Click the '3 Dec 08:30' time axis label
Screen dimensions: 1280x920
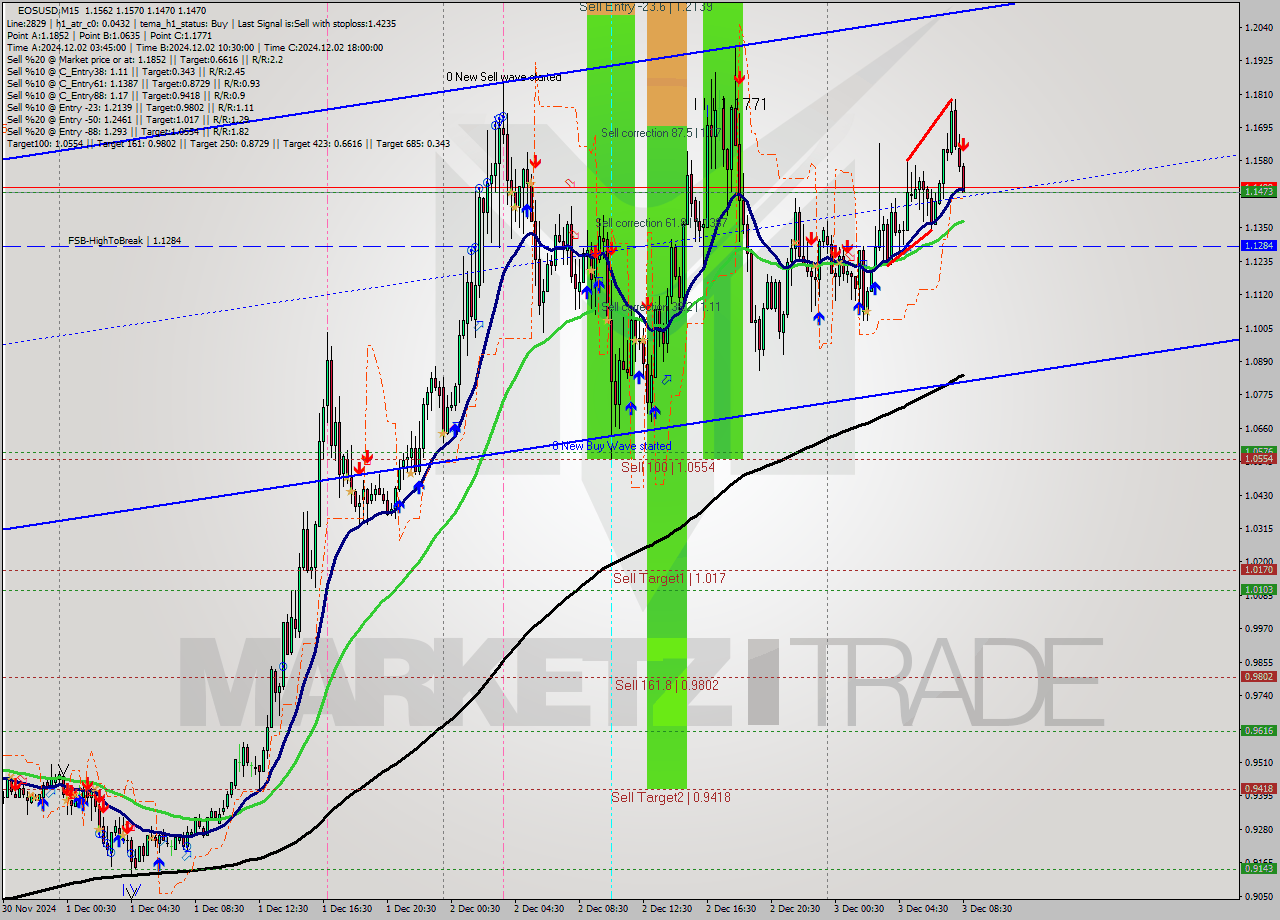pos(986,909)
